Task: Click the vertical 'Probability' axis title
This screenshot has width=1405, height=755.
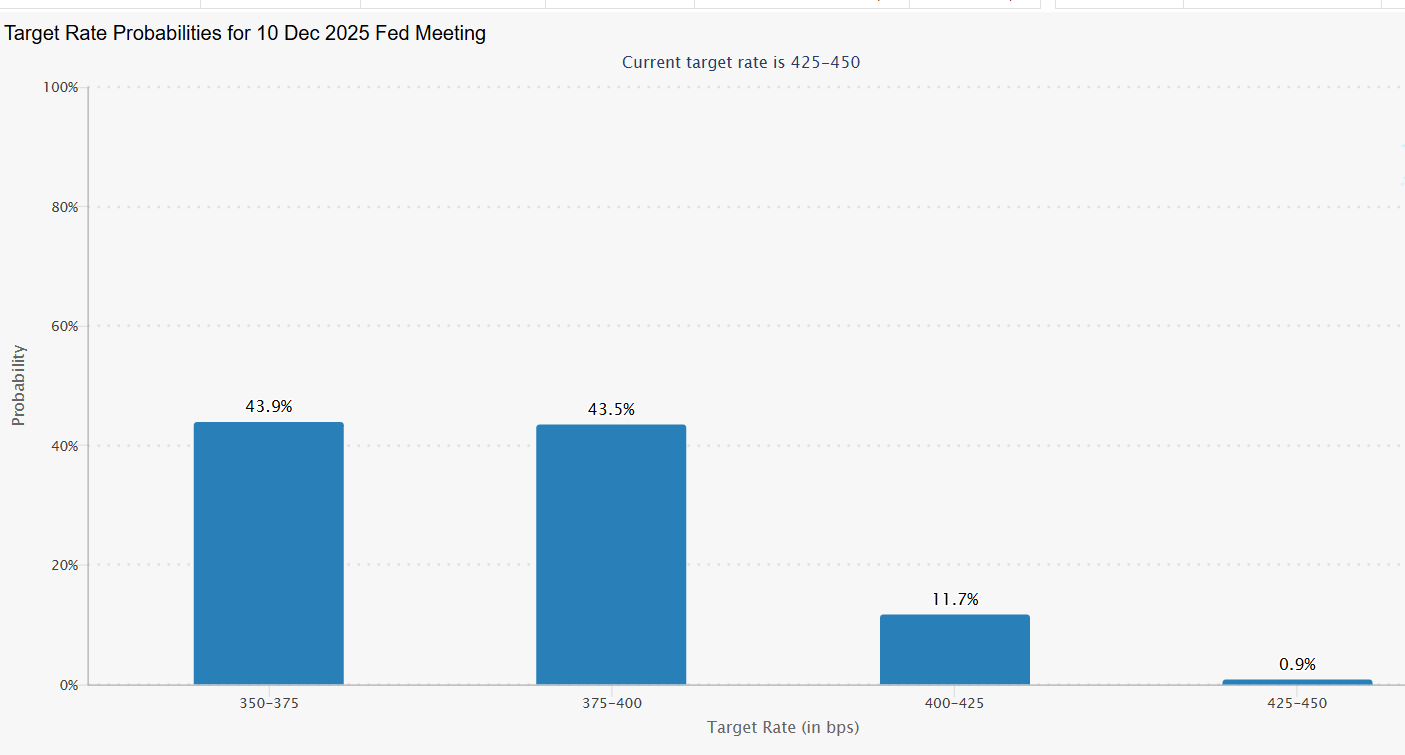Action: coord(19,386)
